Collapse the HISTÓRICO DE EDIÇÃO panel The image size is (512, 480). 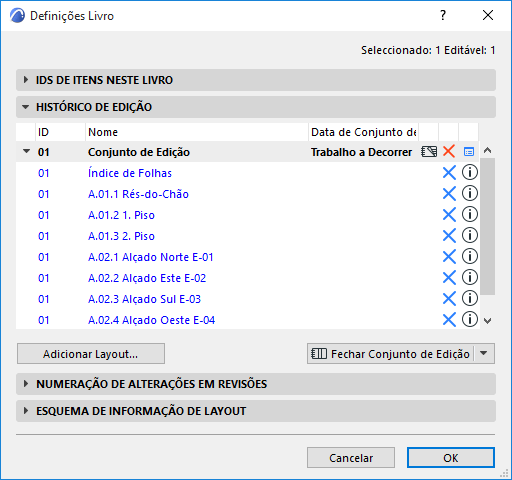point(256,107)
